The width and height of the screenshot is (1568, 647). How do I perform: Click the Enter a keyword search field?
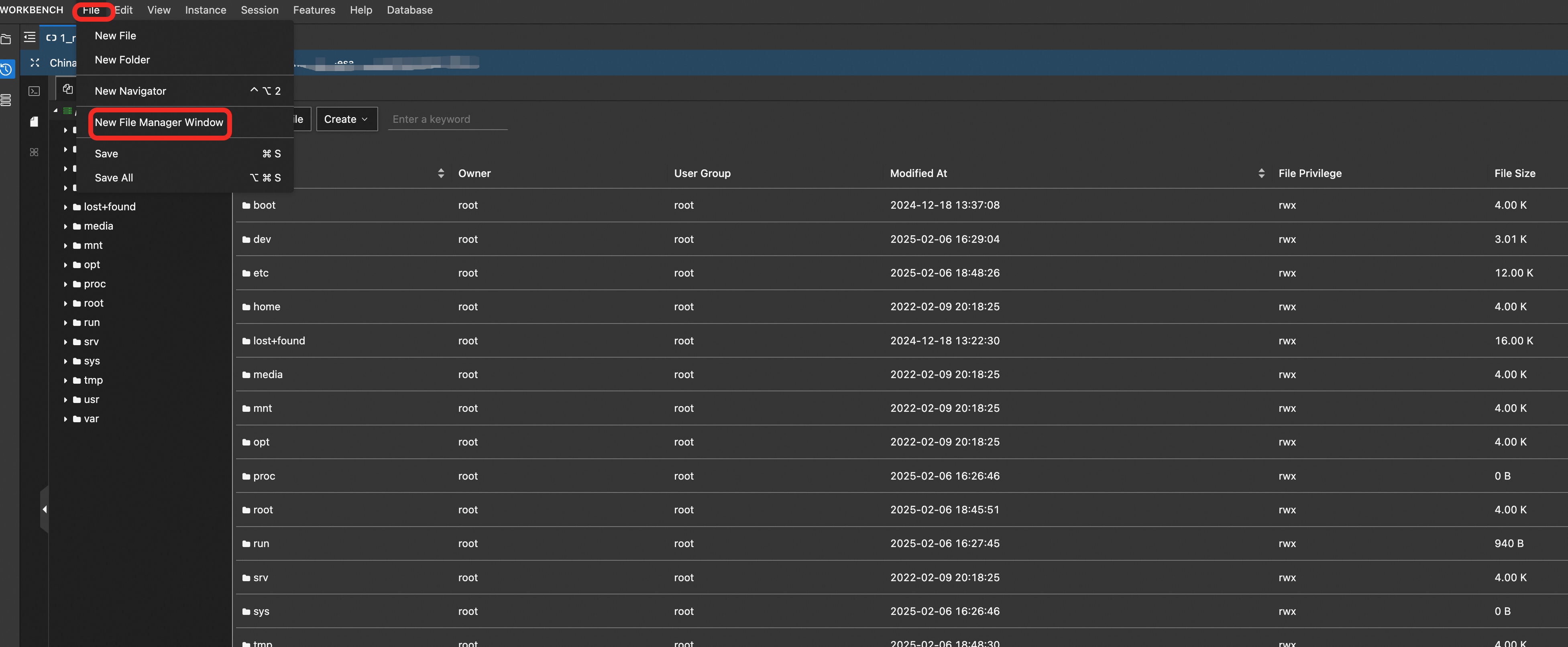point(447,119)
